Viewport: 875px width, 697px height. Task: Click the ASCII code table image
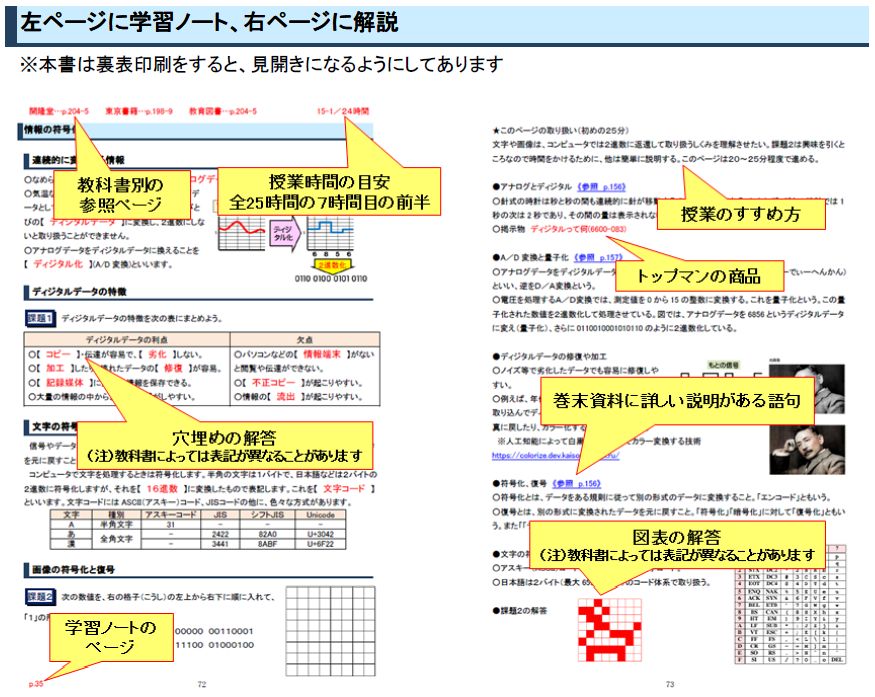click(x=790, y=604)
